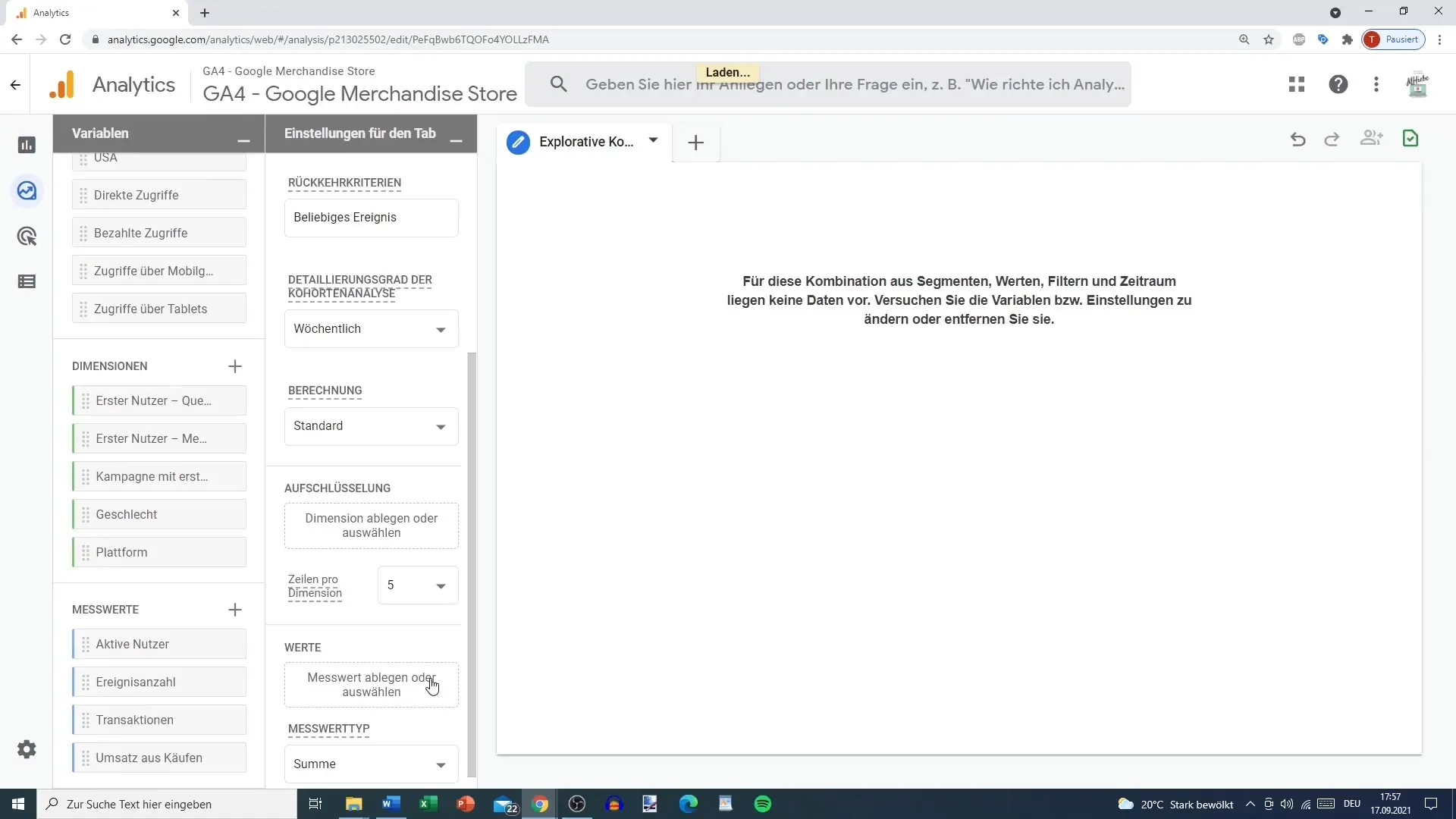
Task: Click MESSWERTE plus to add metric
Action: (x=235, y=610)
